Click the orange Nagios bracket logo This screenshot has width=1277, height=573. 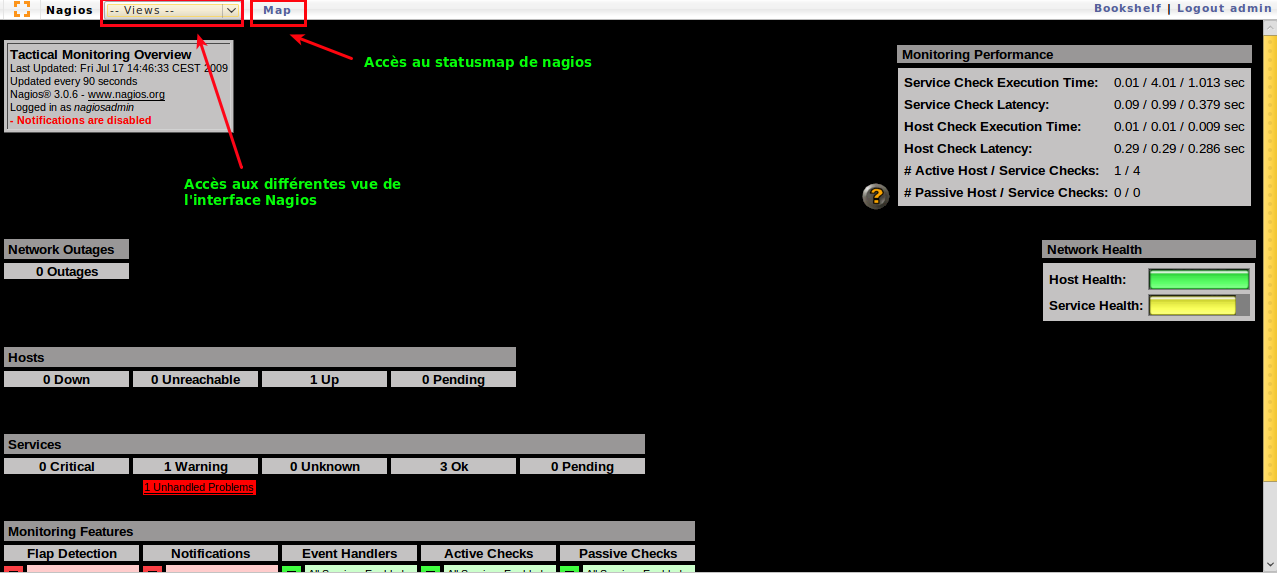point(21,10)
